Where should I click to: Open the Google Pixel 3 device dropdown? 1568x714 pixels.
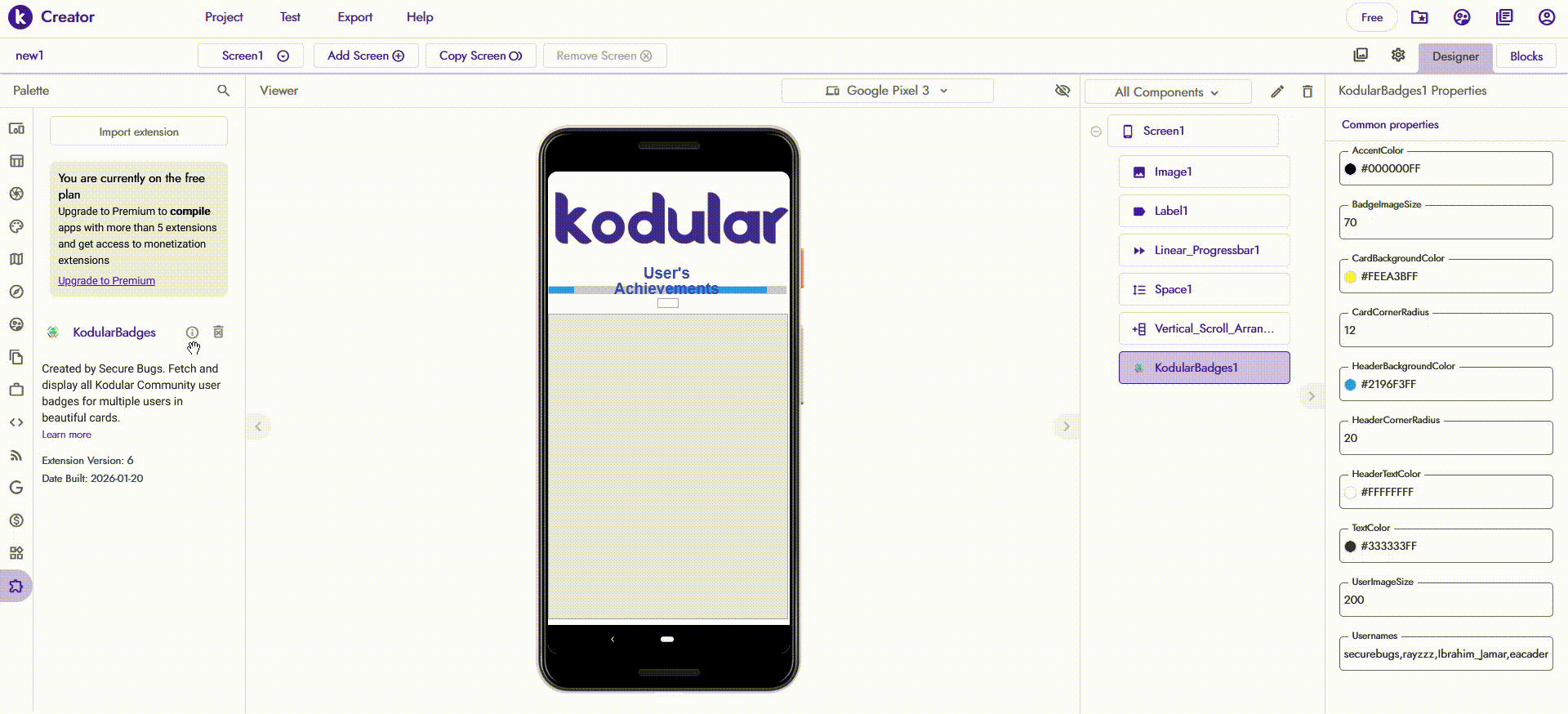(888, 91)
